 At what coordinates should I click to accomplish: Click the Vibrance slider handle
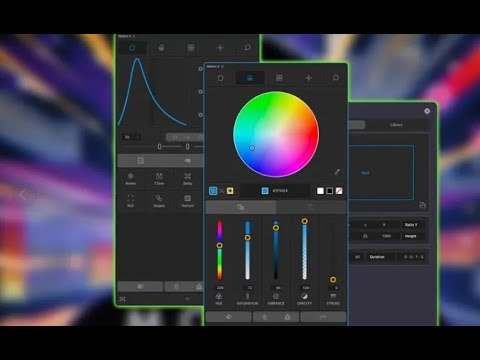tap(276, 228)
